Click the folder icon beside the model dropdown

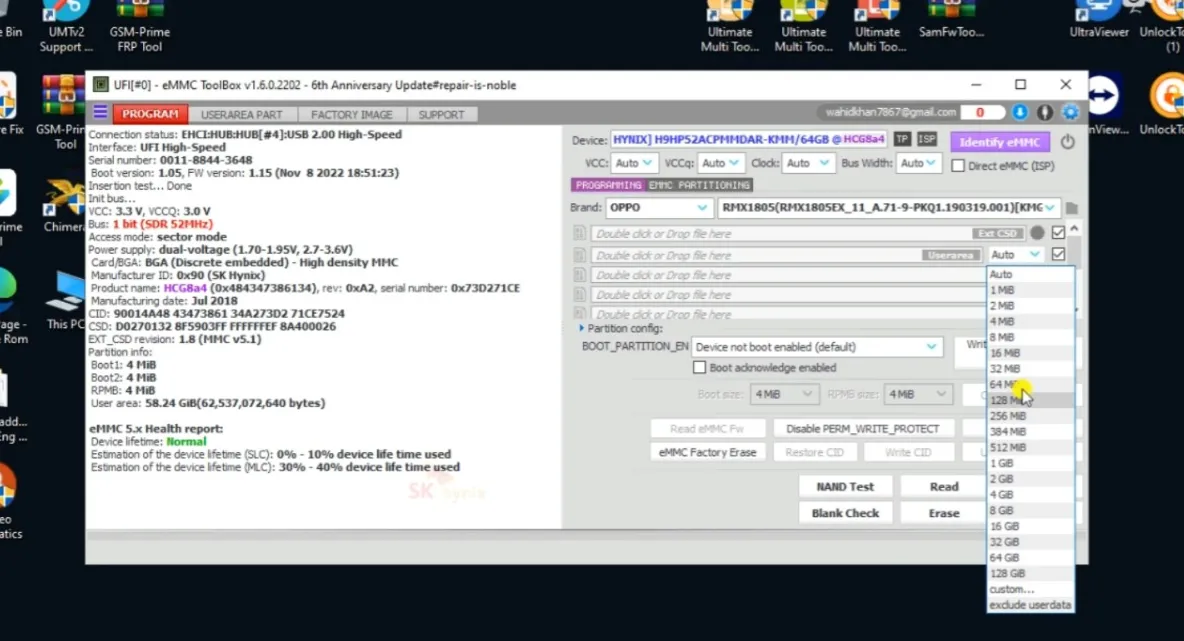(x=1071, y=208)
